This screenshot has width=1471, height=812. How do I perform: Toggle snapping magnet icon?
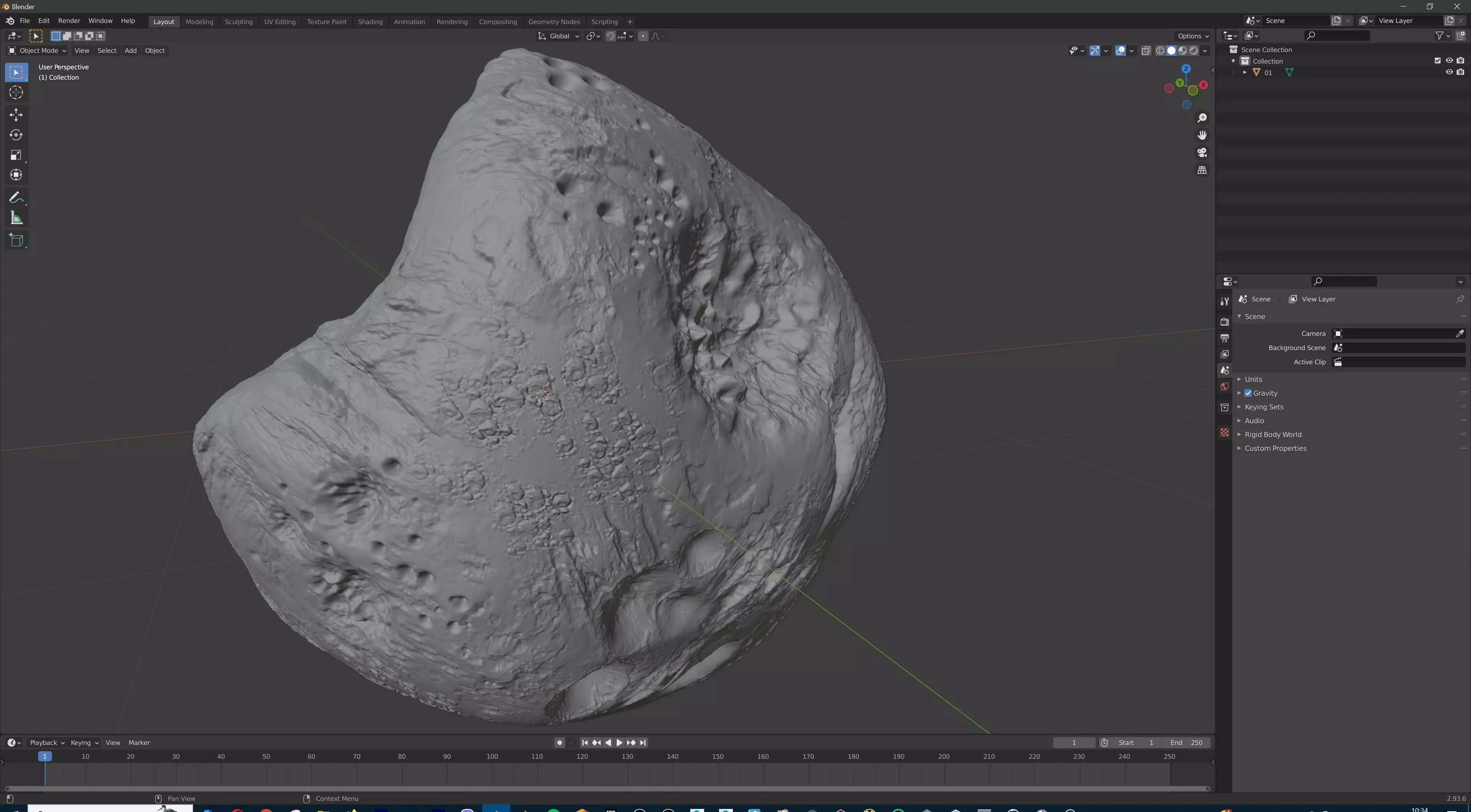pyautogui.click(x=611, y=36)
